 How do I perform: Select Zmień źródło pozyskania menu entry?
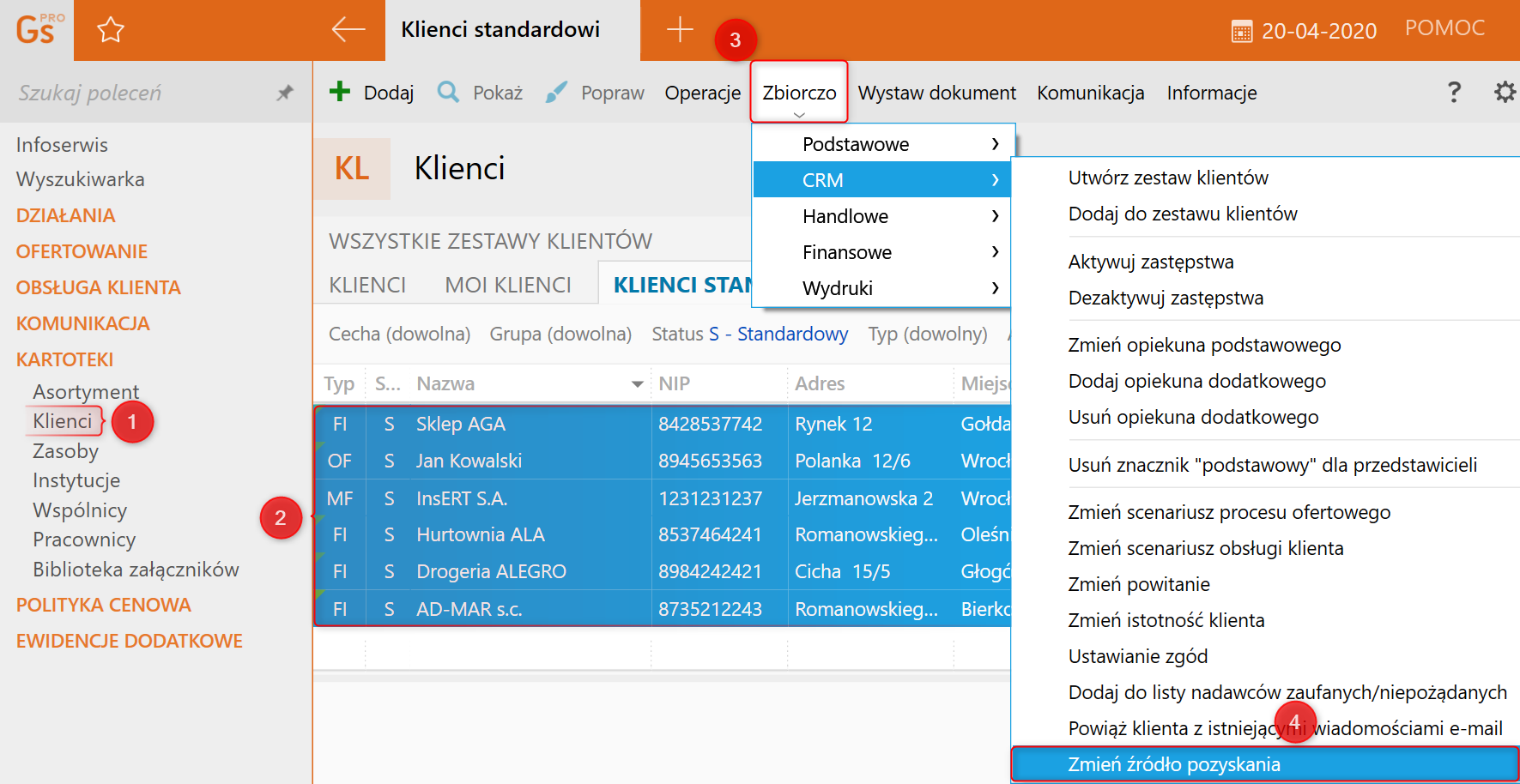[1265, 764]
